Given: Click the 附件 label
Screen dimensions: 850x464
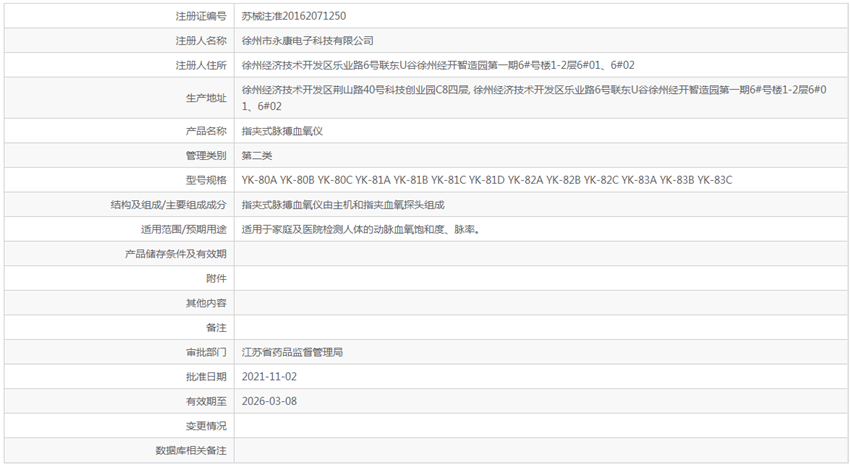Looking at the screenshot, I should click(216, 279).
